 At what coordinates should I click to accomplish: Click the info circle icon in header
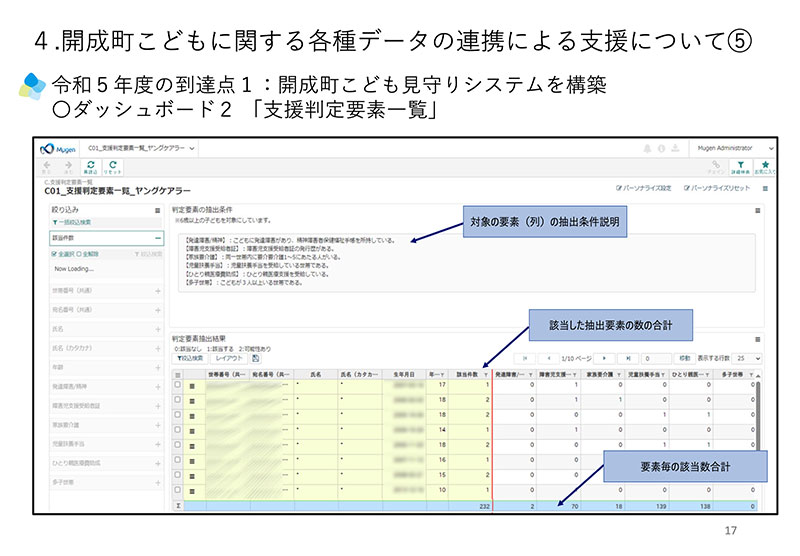tap(661, 148)
